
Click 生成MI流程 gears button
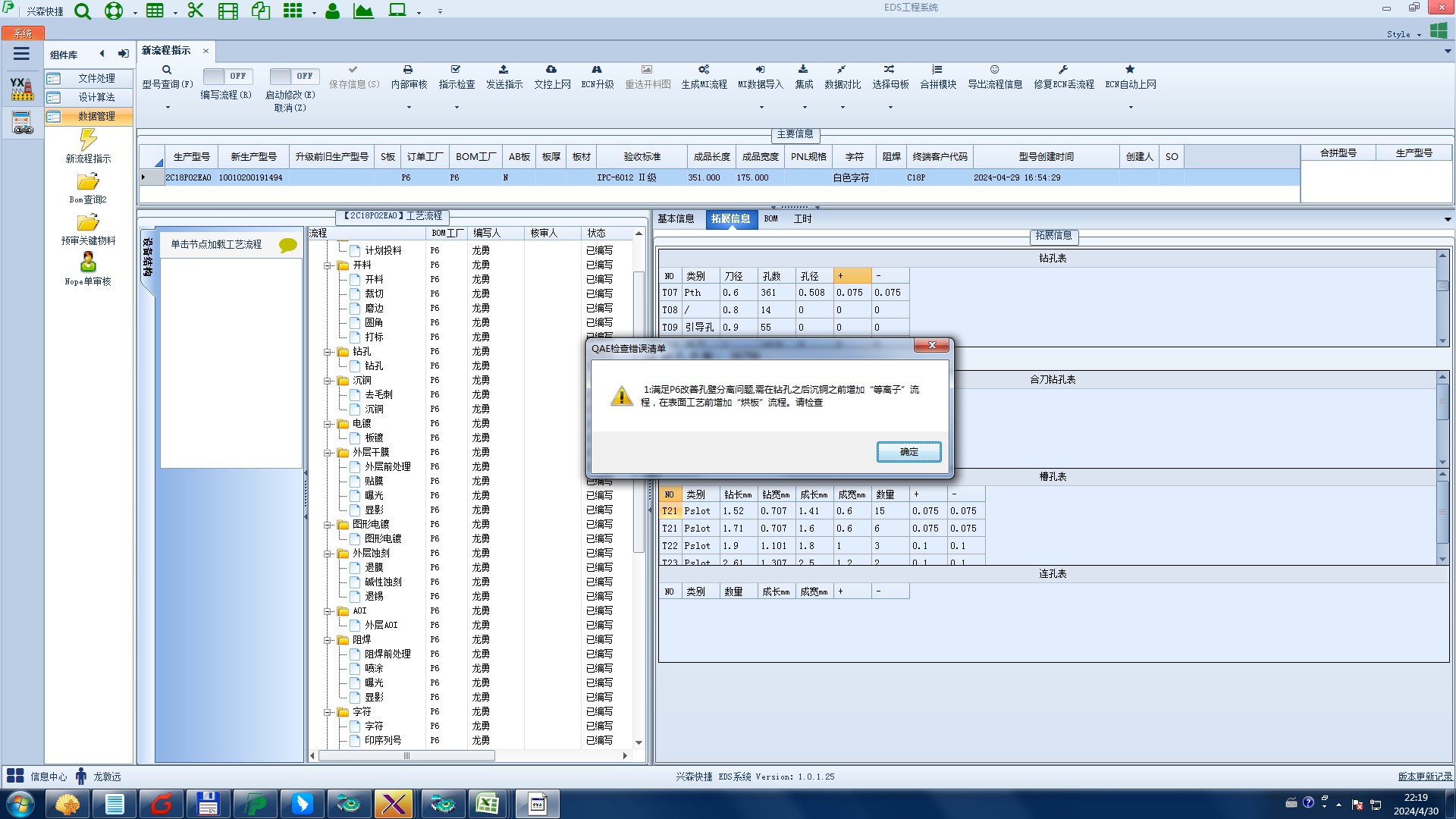(704, 77)
